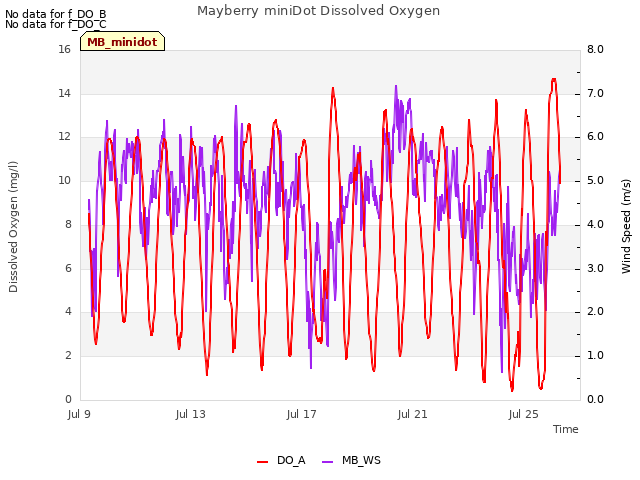This screenshot has height=480, width=640.
Task: Click the Time axis label
Action: (x=566, y=429)
